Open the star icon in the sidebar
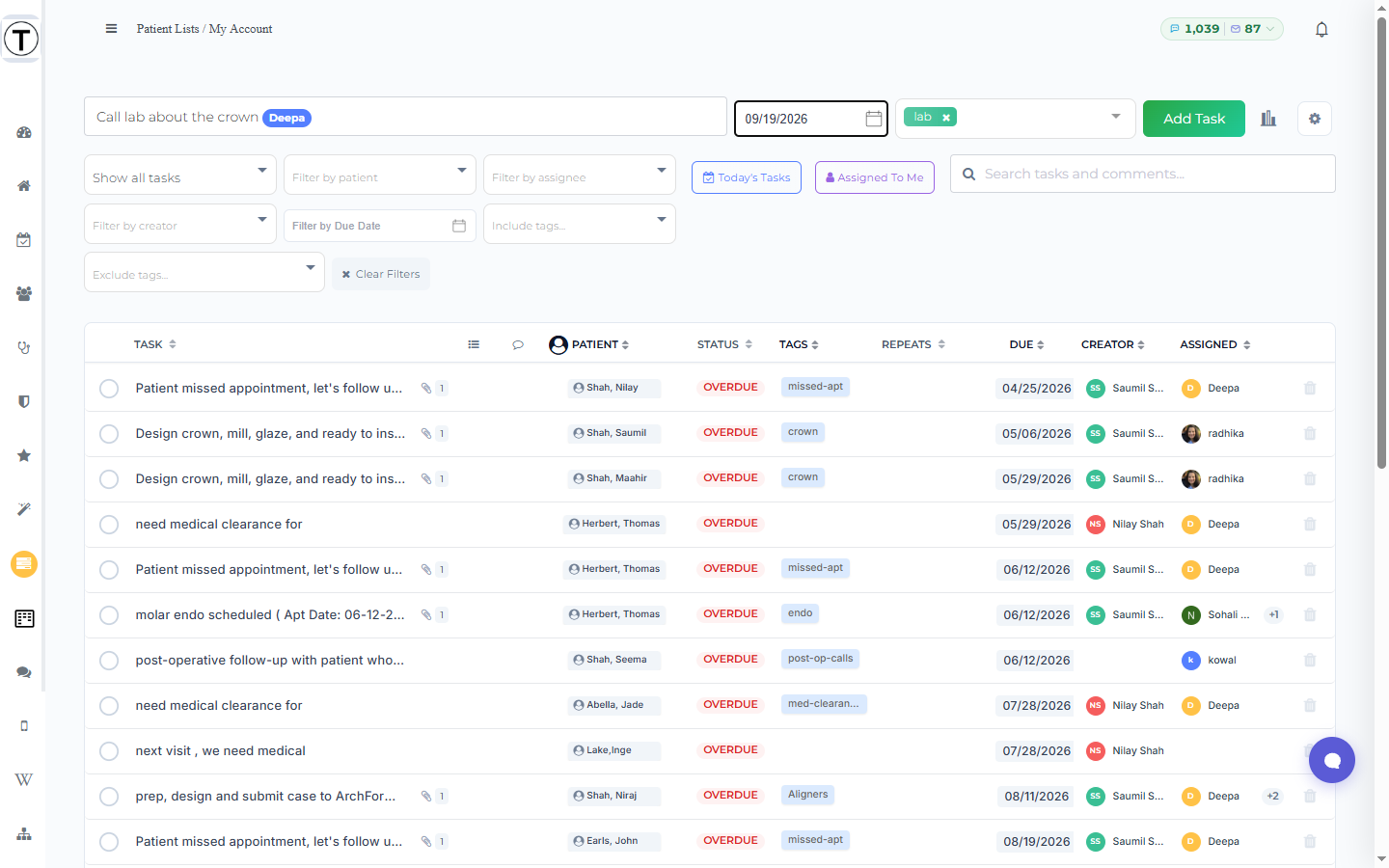 (x=24, y=455)
